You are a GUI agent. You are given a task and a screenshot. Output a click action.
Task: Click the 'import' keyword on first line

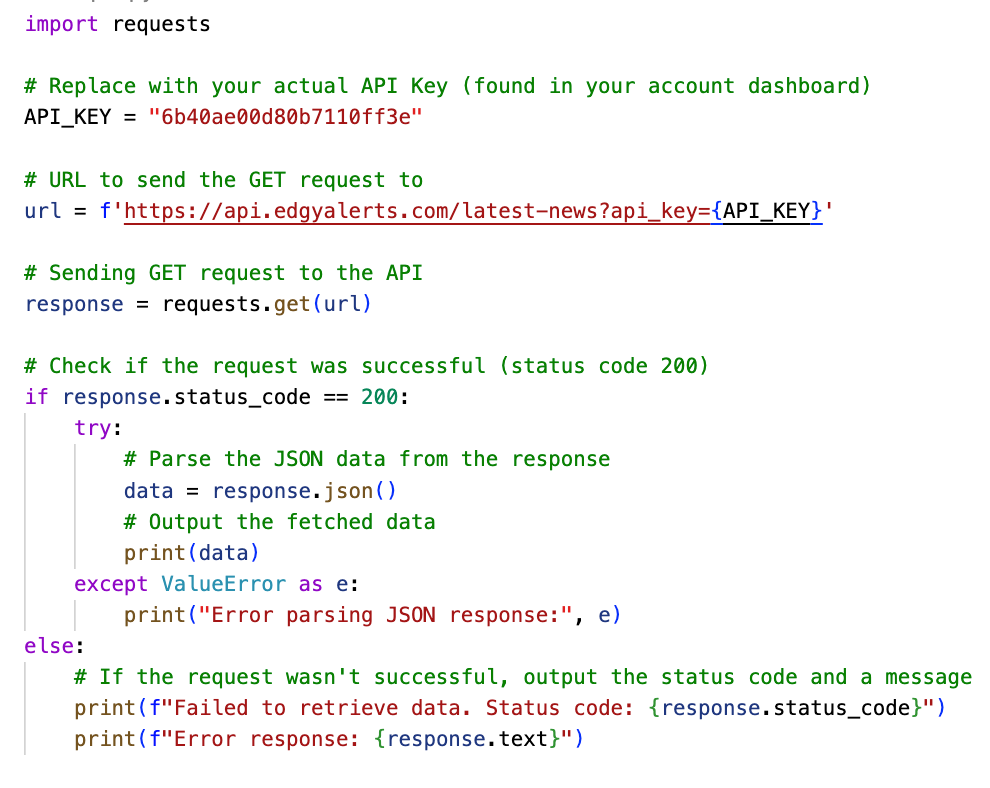(61, 24)
